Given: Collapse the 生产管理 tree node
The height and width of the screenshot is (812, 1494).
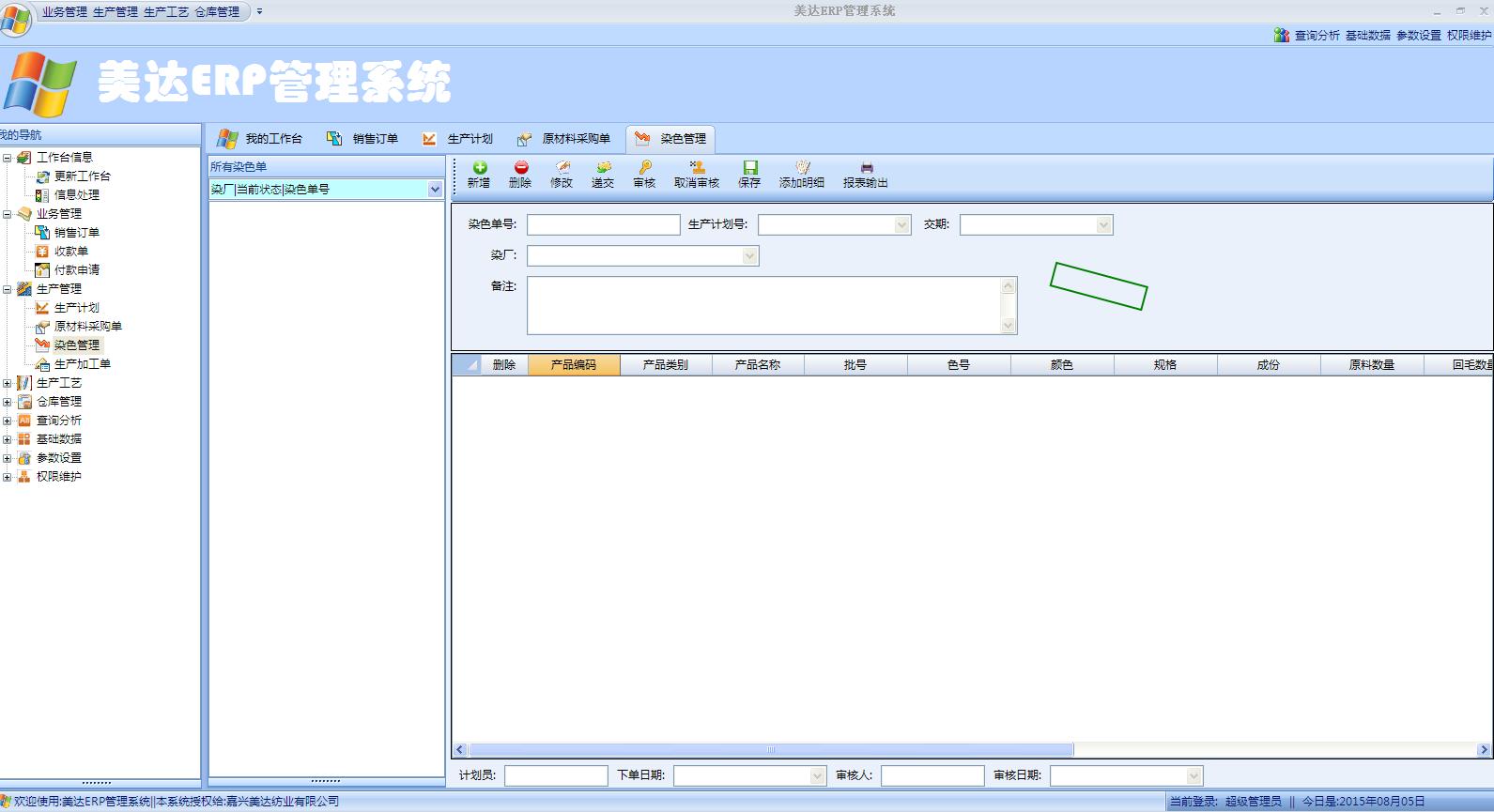Looking at the screenshot, I should coord(8,289).
